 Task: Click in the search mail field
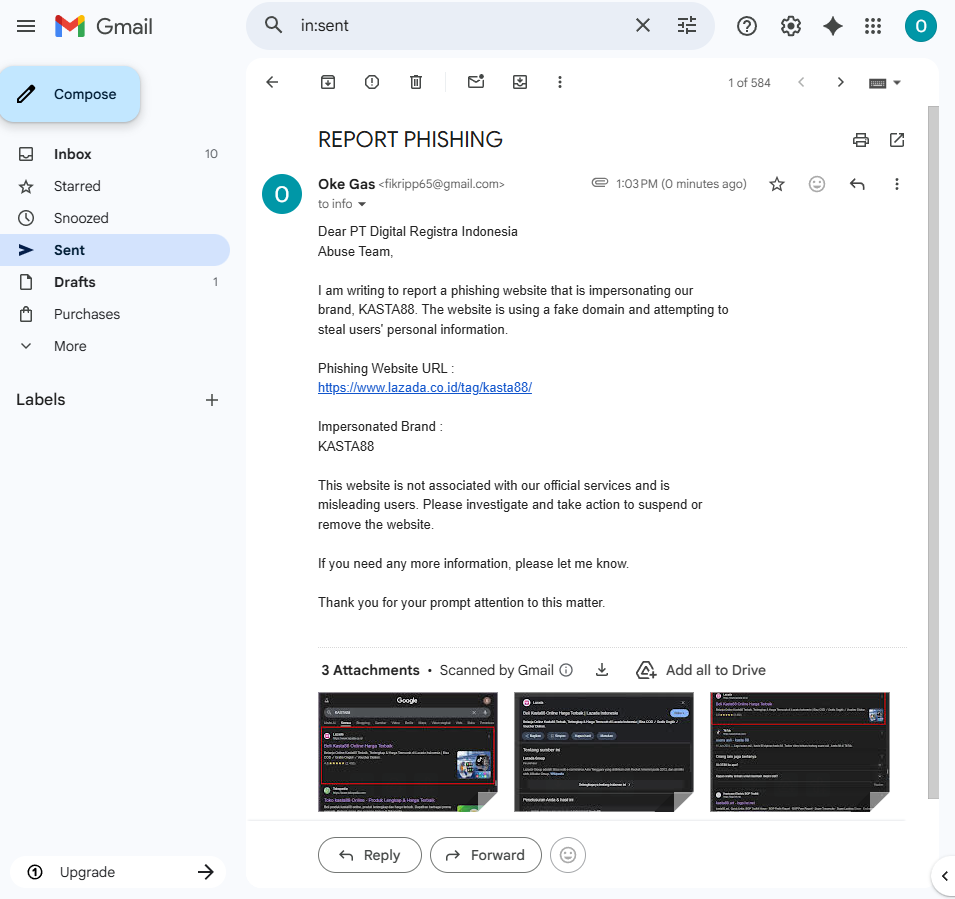463,26
